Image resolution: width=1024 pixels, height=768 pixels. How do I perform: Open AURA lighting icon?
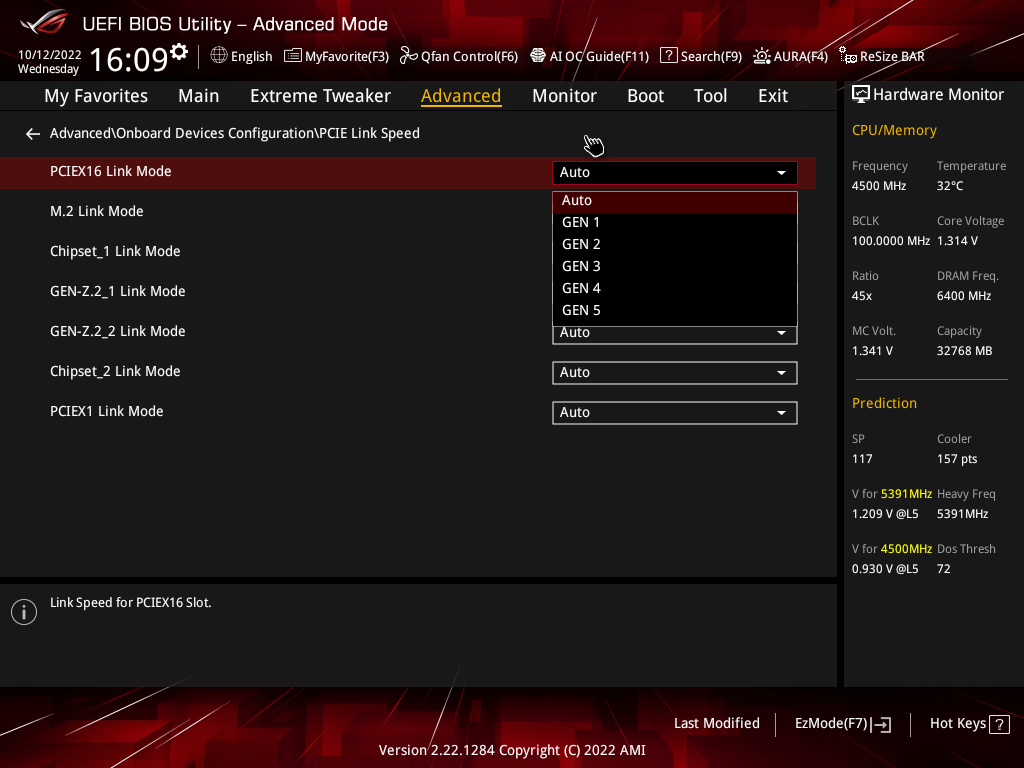pyautogui.click(x=761, y=56)
